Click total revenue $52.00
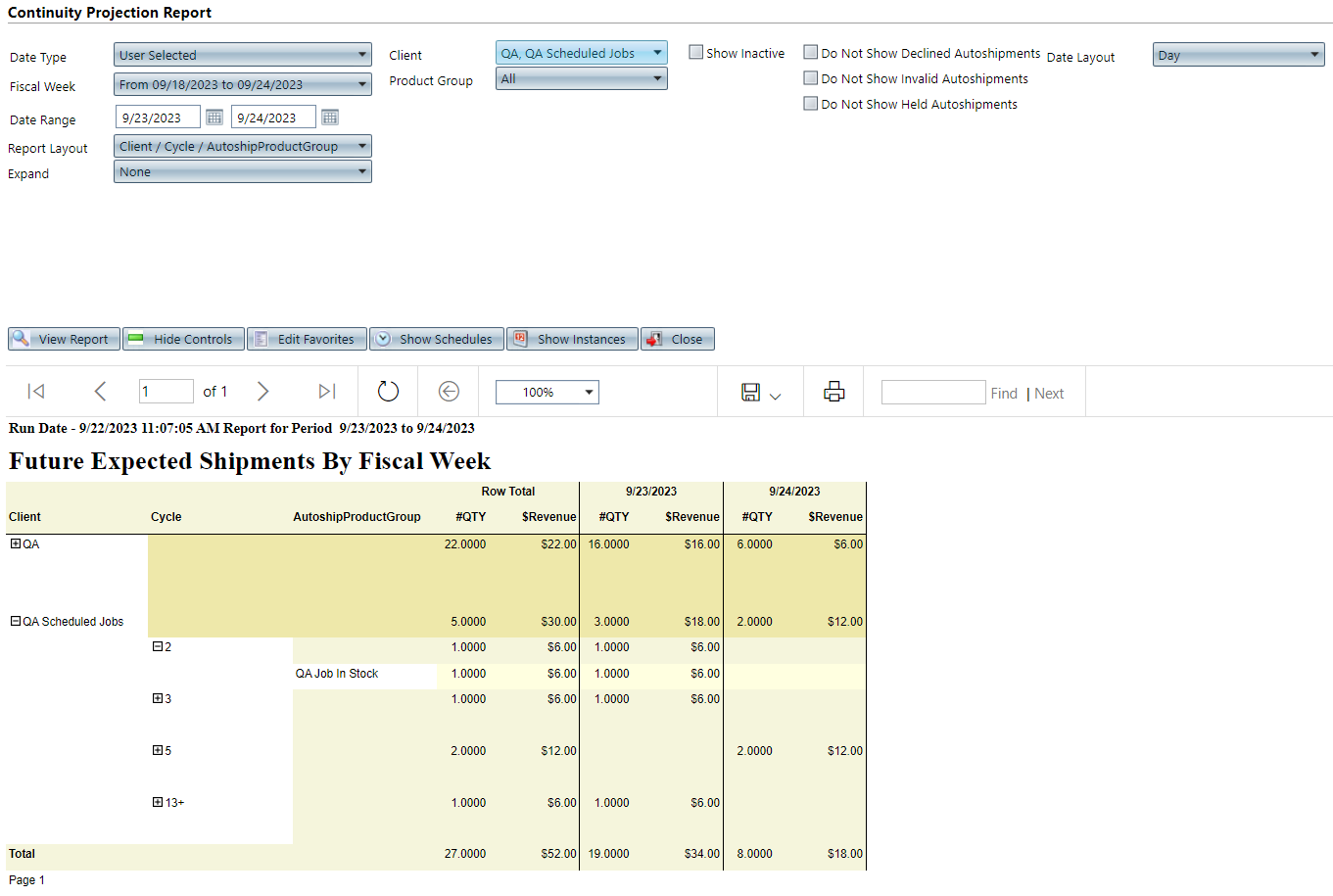This screenshot has width=1333, height=896. point(558,854)
